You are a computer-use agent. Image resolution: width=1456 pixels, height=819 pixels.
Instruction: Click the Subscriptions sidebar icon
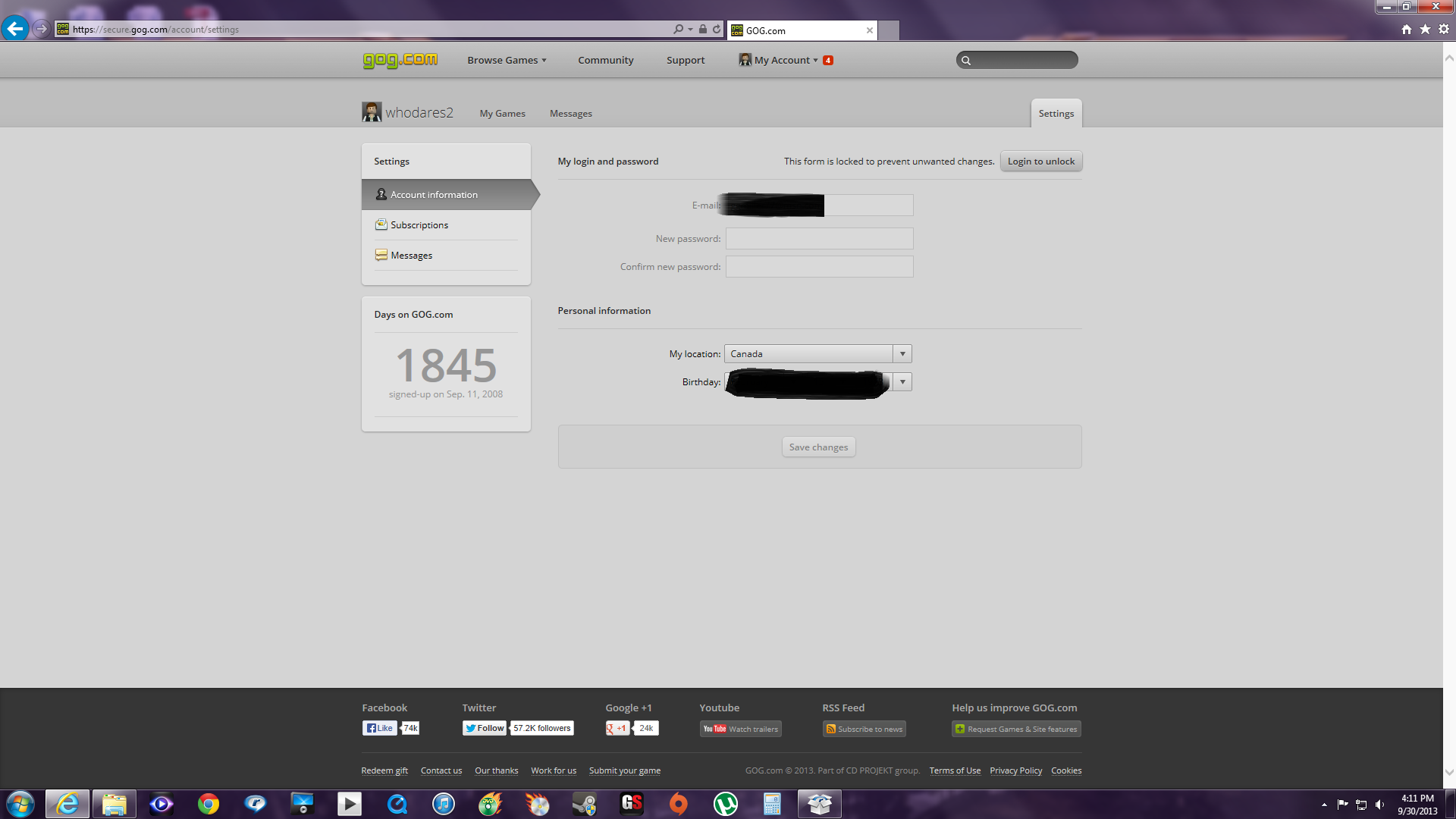click(x=381, y=224)
